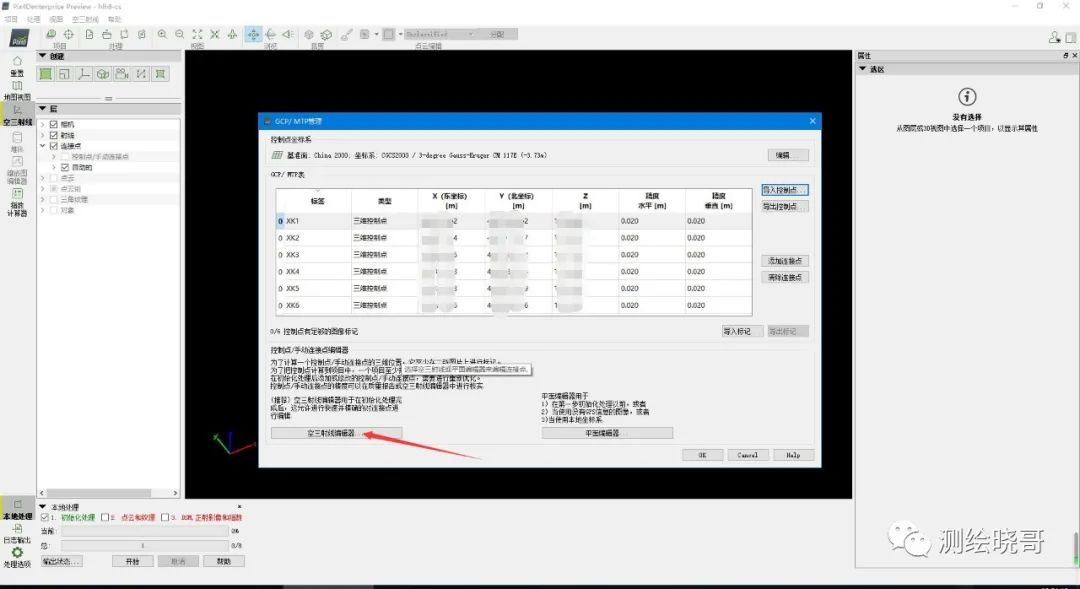Click the Edit coordinate system button

[787, 155]
